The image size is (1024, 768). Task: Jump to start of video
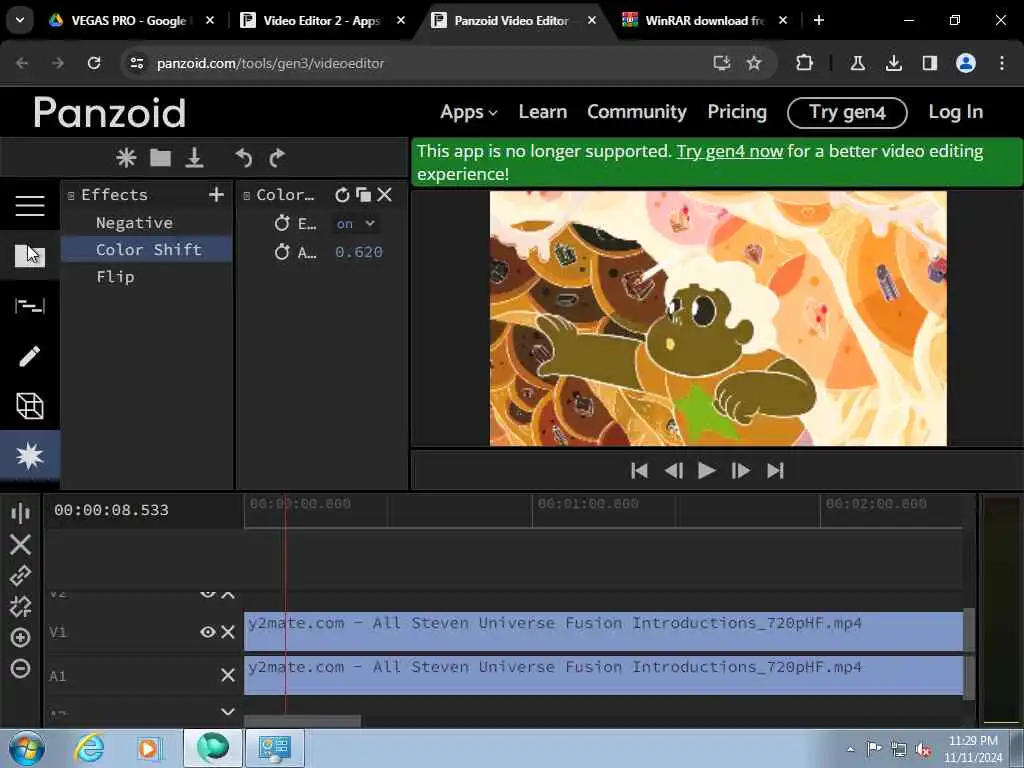[639, 471]
